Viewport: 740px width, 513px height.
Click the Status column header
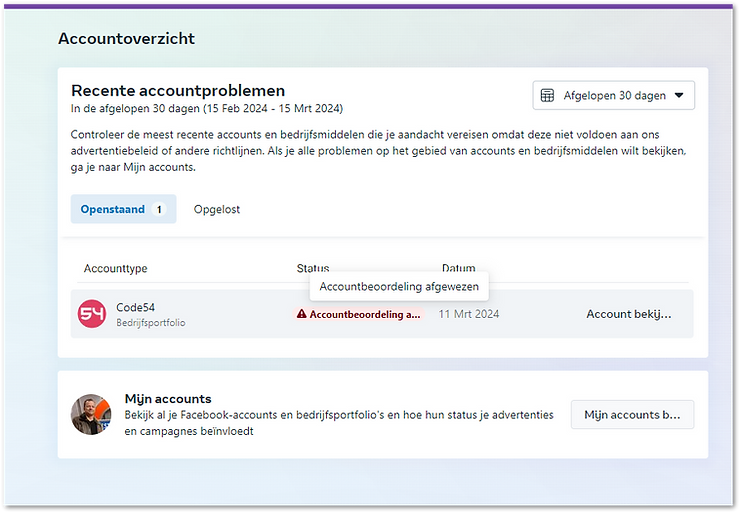[x=312, y=268]
